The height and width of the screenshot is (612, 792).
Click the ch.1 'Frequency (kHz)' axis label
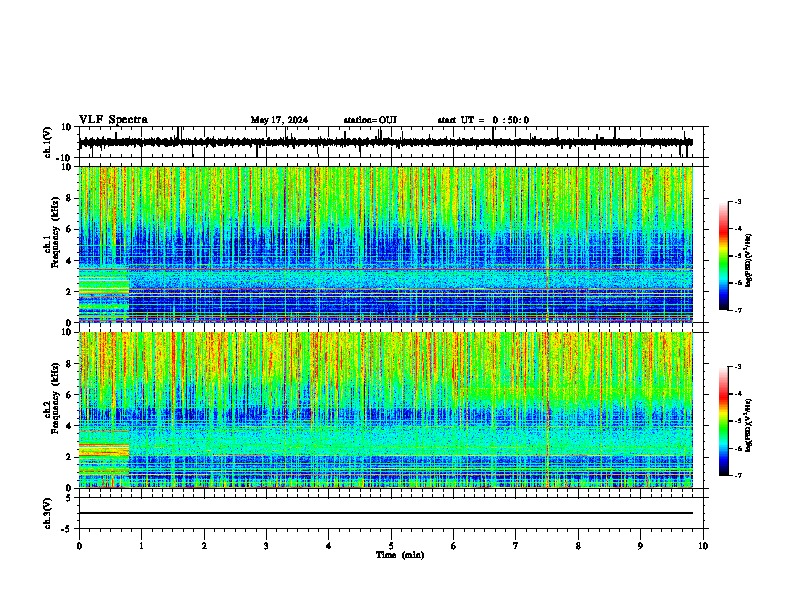[x=56, y=232]
